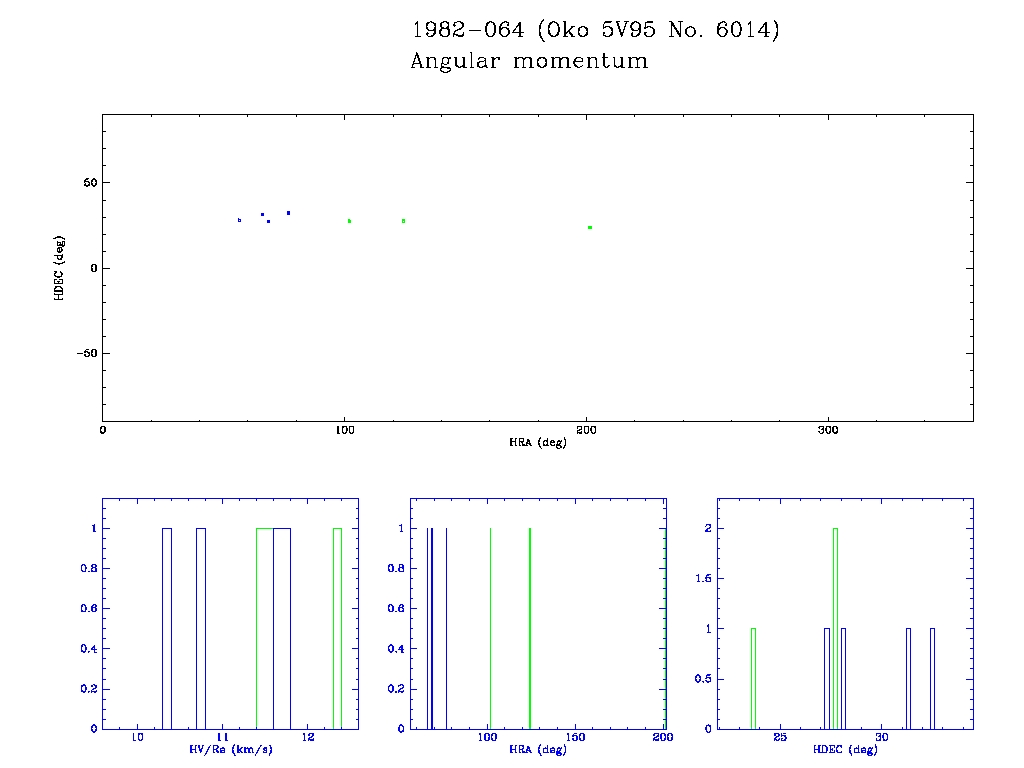Click the 'HV/Re (km/s)' axis label

[x=230, y=749]
